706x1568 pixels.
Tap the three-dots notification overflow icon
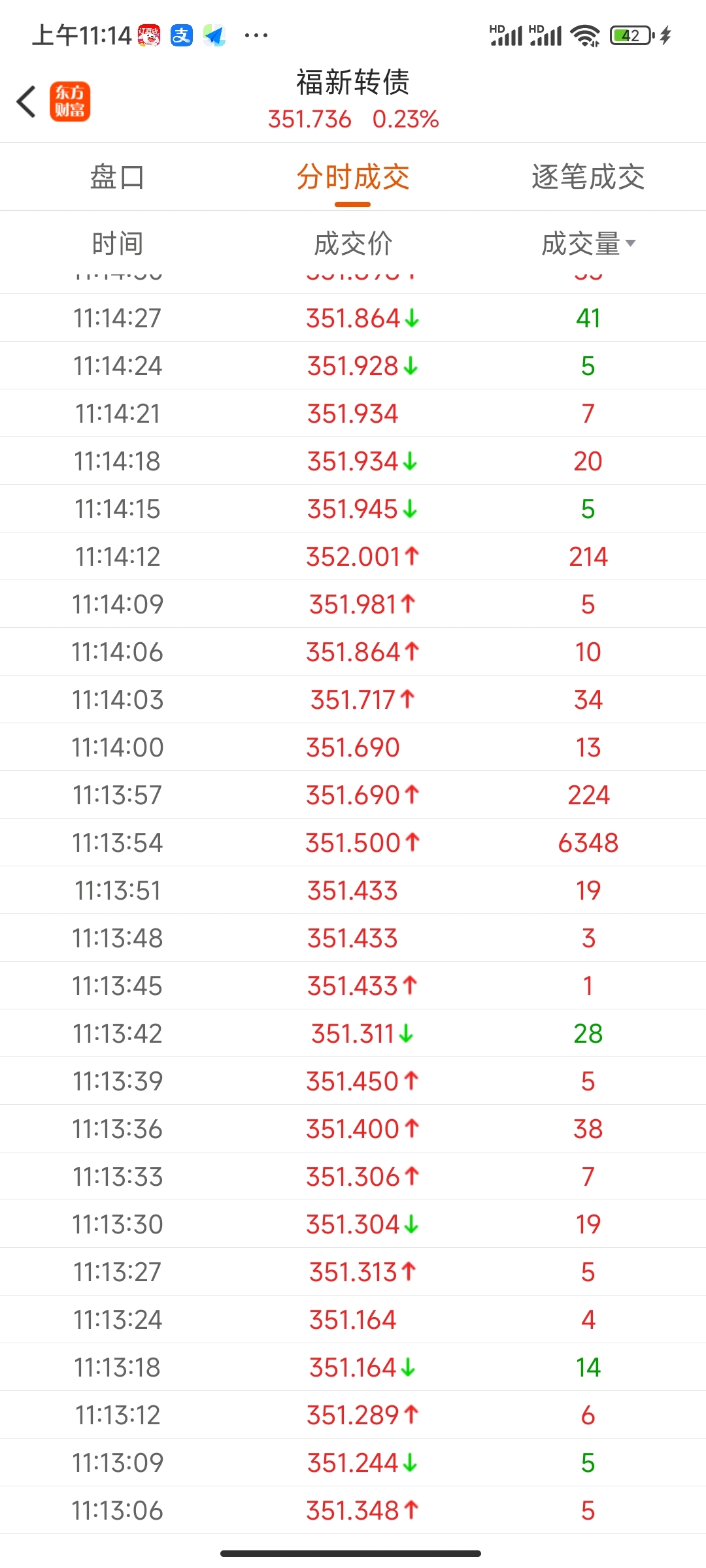point(256,35)
